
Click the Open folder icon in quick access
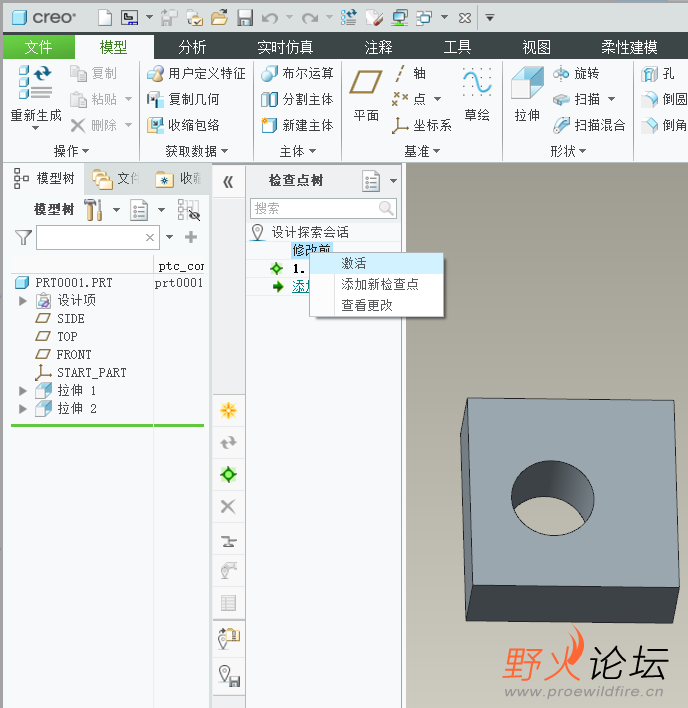pyautogui.click(x=219, y=18)
